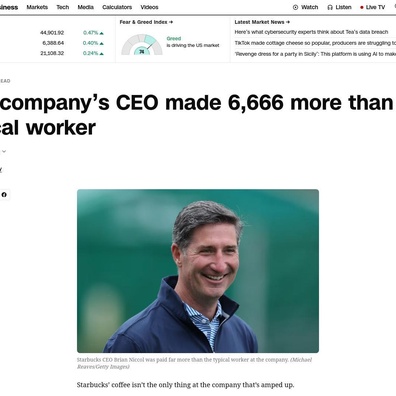Screen dimensions: 396x396
Task: Click the Brian Niccol article photo
Action: (x=198, y=271)
